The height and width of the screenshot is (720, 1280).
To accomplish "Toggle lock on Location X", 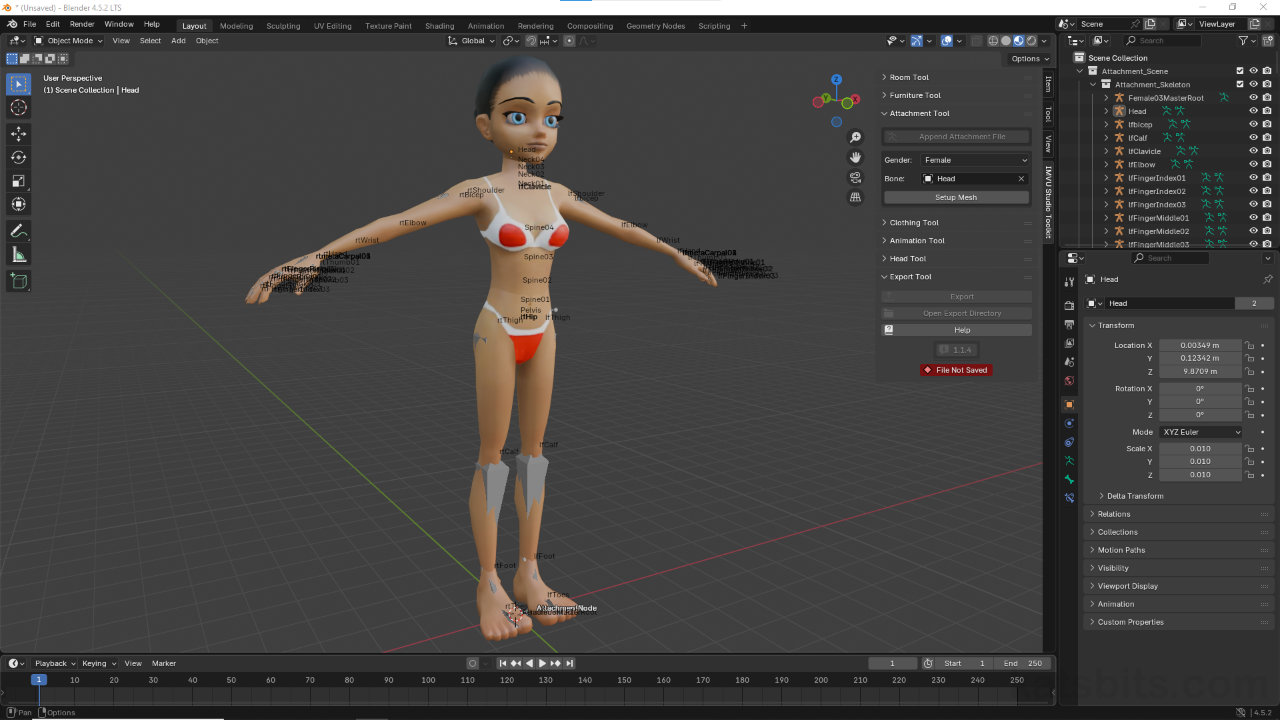I will [x=1249, y=345].
